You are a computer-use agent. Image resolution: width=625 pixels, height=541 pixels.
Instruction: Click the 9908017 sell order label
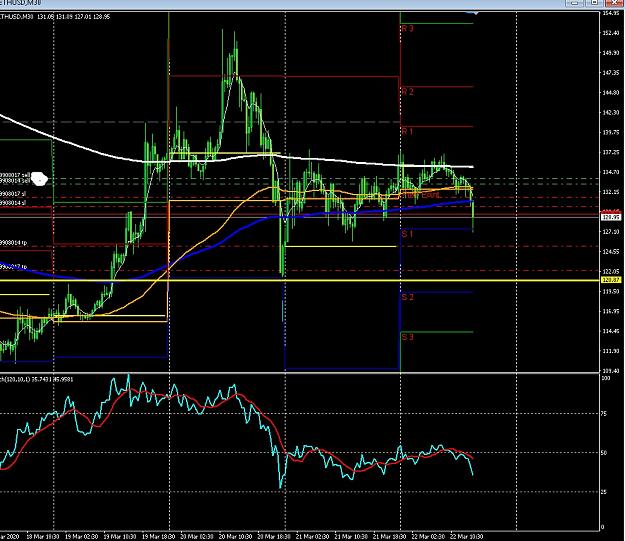pyautogui.click(x=15, y=175)
